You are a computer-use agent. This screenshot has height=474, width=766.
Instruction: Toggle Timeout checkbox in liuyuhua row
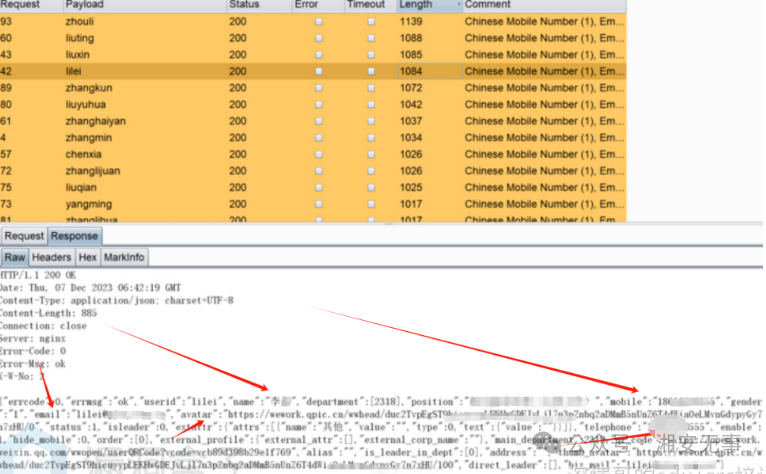(x=371, y=105)
